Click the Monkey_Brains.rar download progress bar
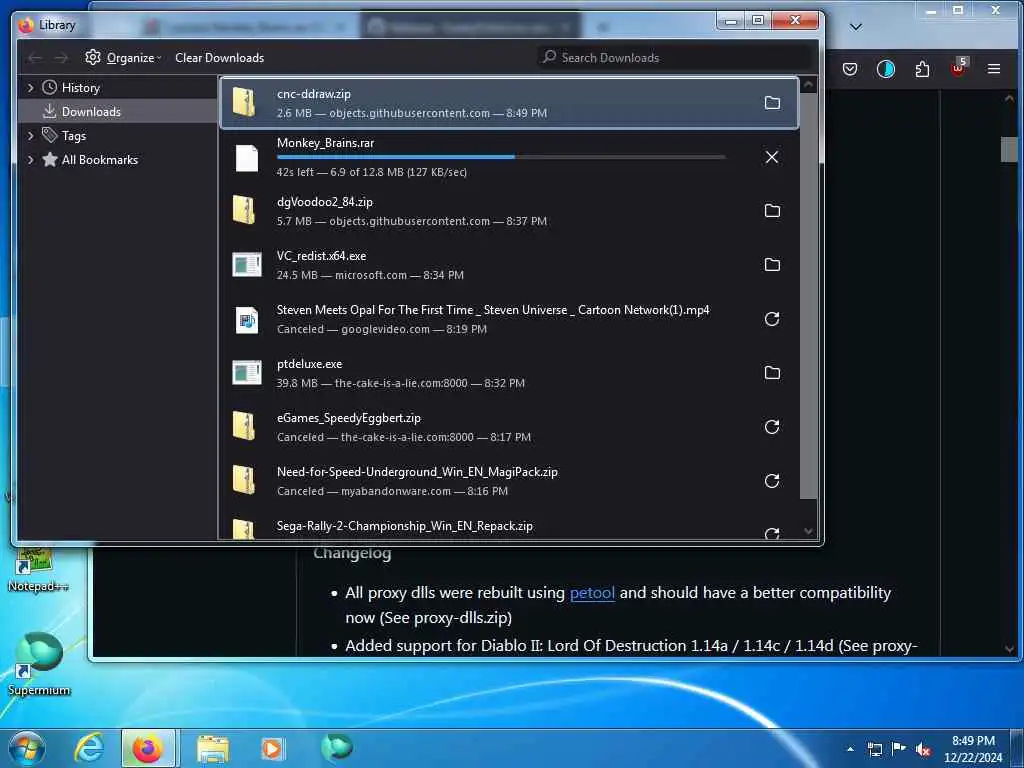 501,157
